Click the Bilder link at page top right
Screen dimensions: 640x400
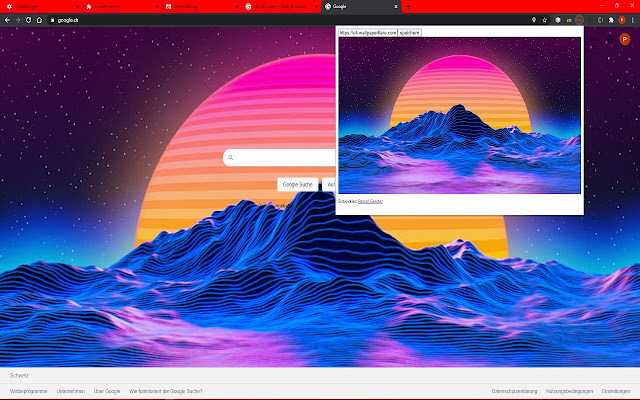point(594,39)
